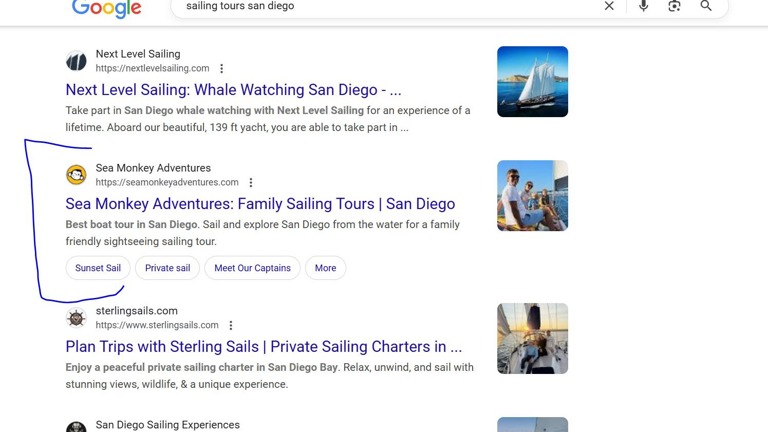The width and height of the screenshot is (768, 432).
Task: Click Sterling Sails ship wheel favicon
Action: (x=76, y=318)
